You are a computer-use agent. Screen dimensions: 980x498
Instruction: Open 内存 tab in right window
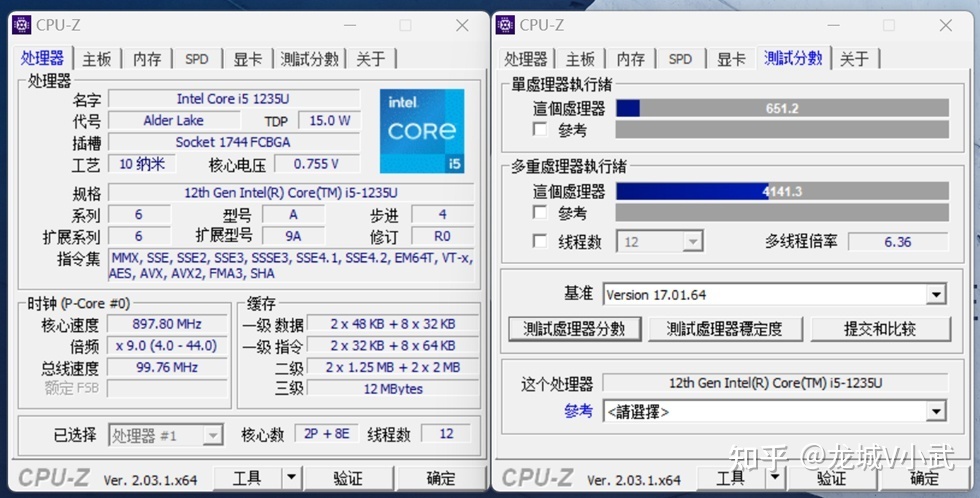[x=631, y=59]
